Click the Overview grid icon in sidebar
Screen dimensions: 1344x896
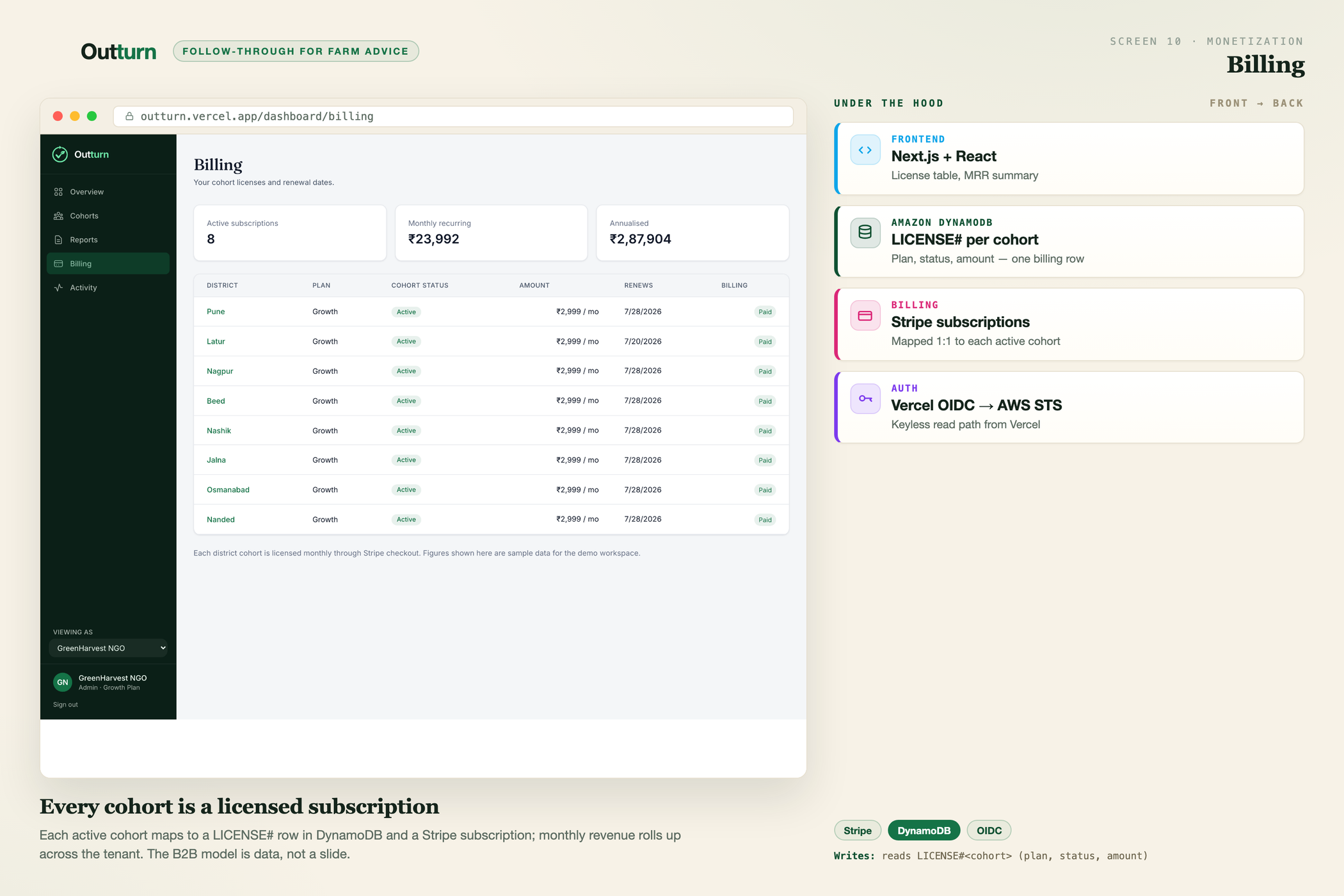[58, 192]
